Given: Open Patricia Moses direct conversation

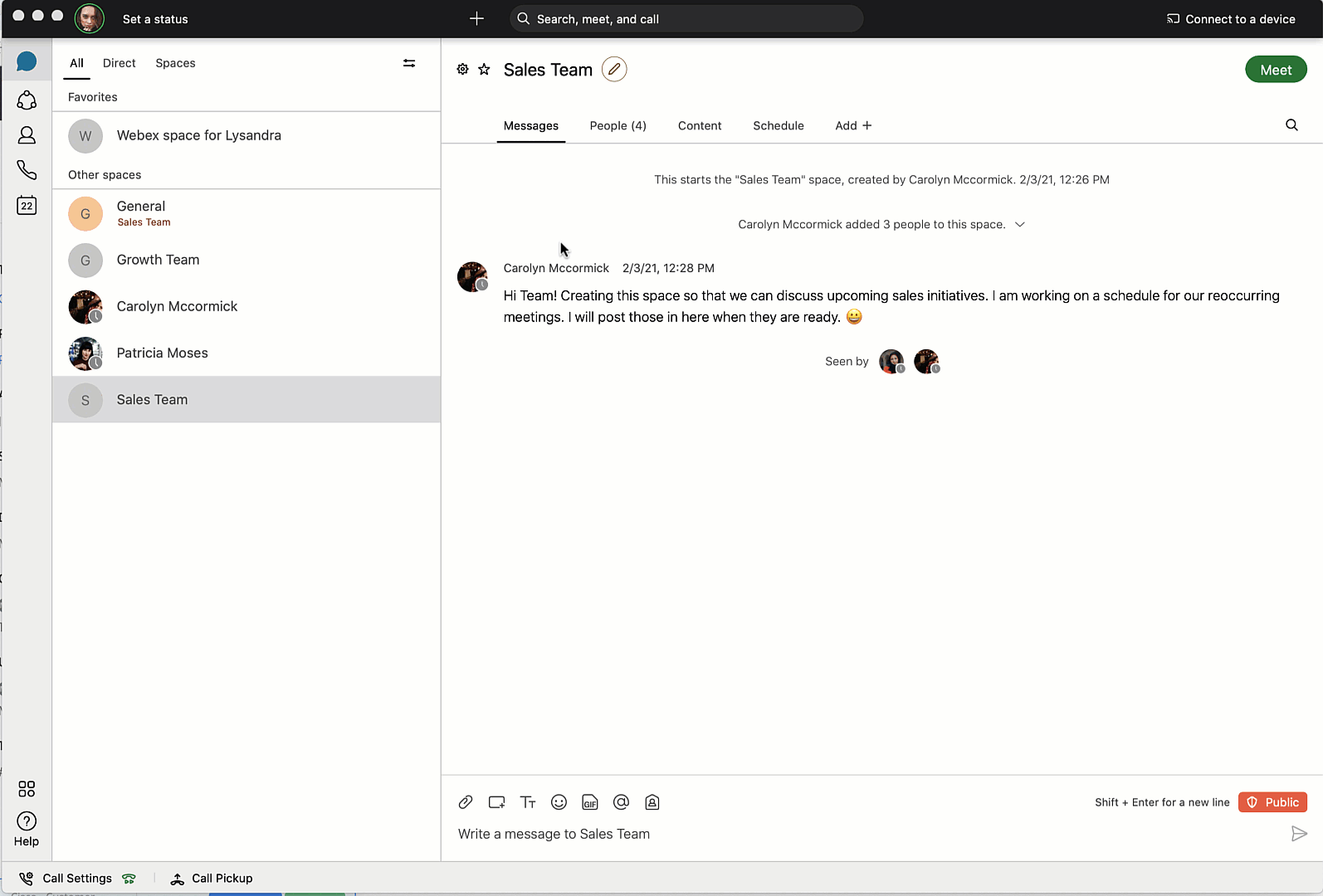Looking at the screenshot, I should click(247, 353).
